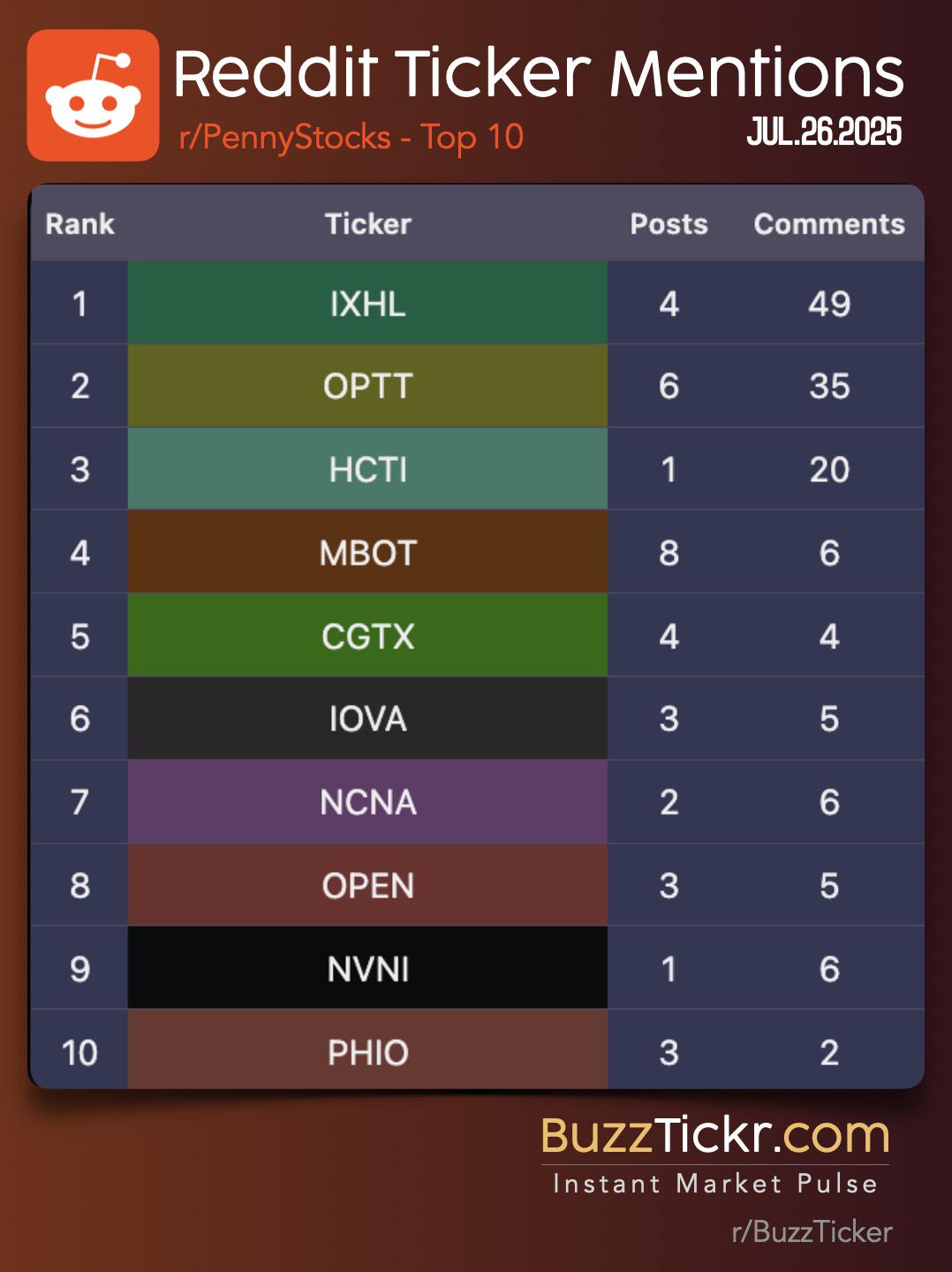Sort by the Posts column header

coord(669,224)
